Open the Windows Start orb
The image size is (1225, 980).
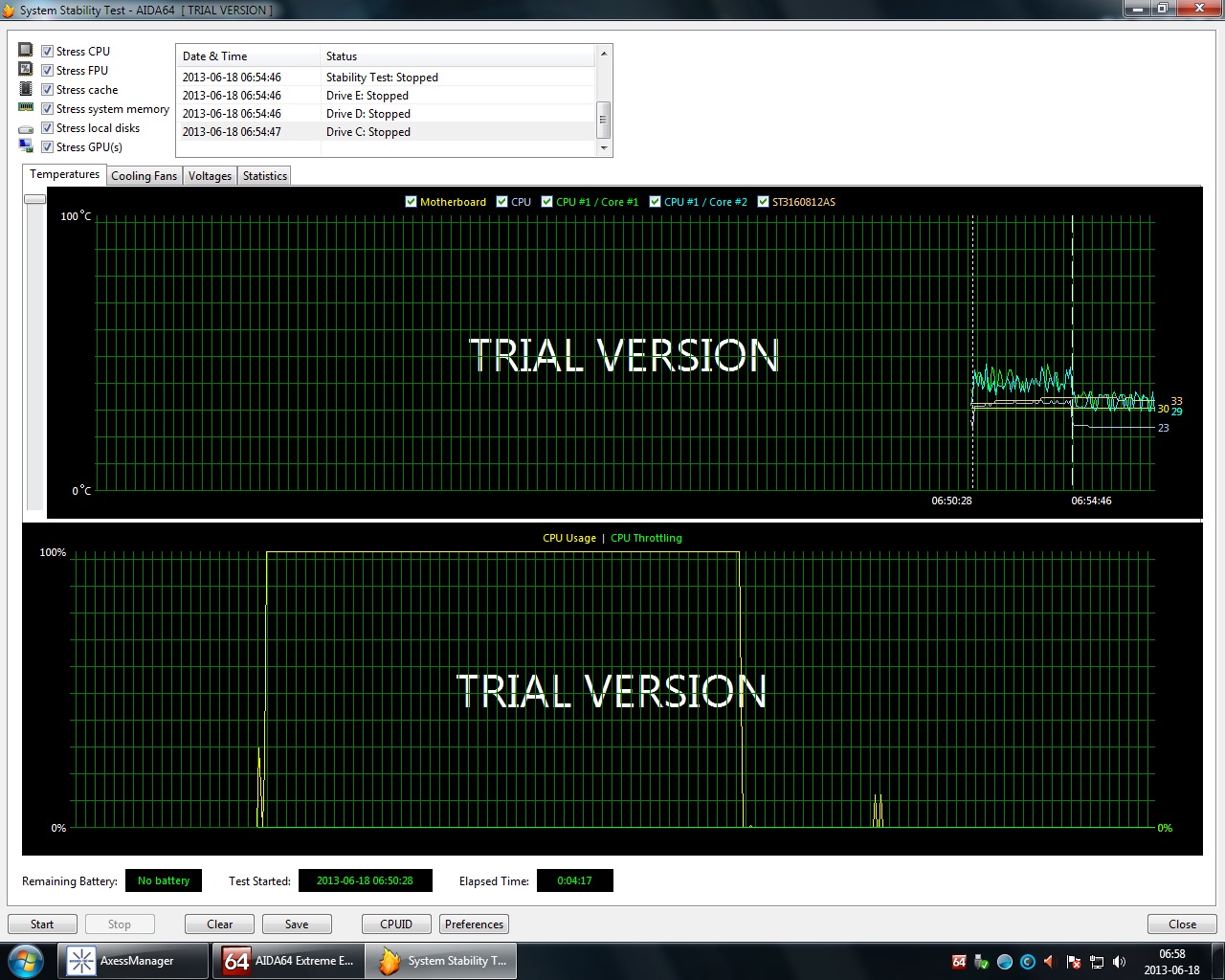[x=26, y=960]
